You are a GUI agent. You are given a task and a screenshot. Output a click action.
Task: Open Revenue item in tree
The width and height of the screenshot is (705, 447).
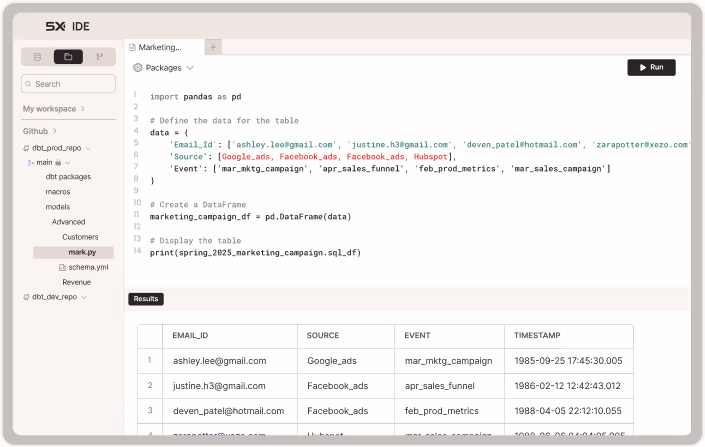click(76, 282)
